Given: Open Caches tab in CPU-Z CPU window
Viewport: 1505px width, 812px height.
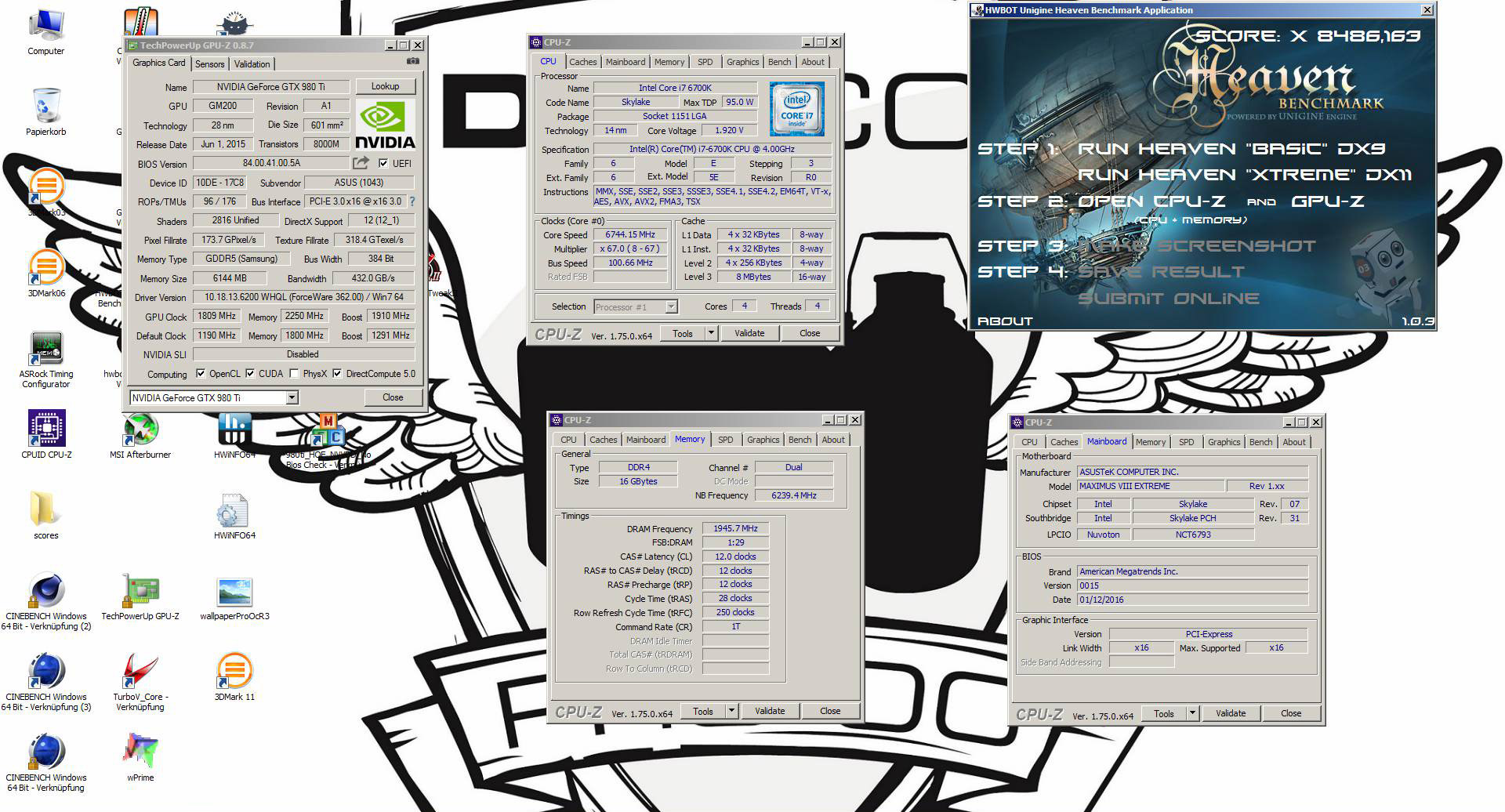Looking at the screenshot, I should tap(583, 62).
